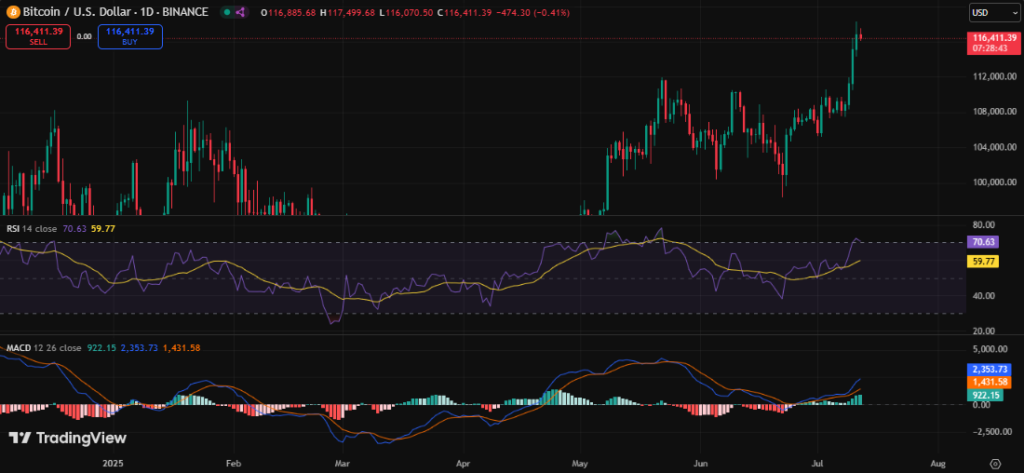This screenshot has height=473, width=1024.
Task: Click the high value H117,499.68
Action: pos(348,12)
